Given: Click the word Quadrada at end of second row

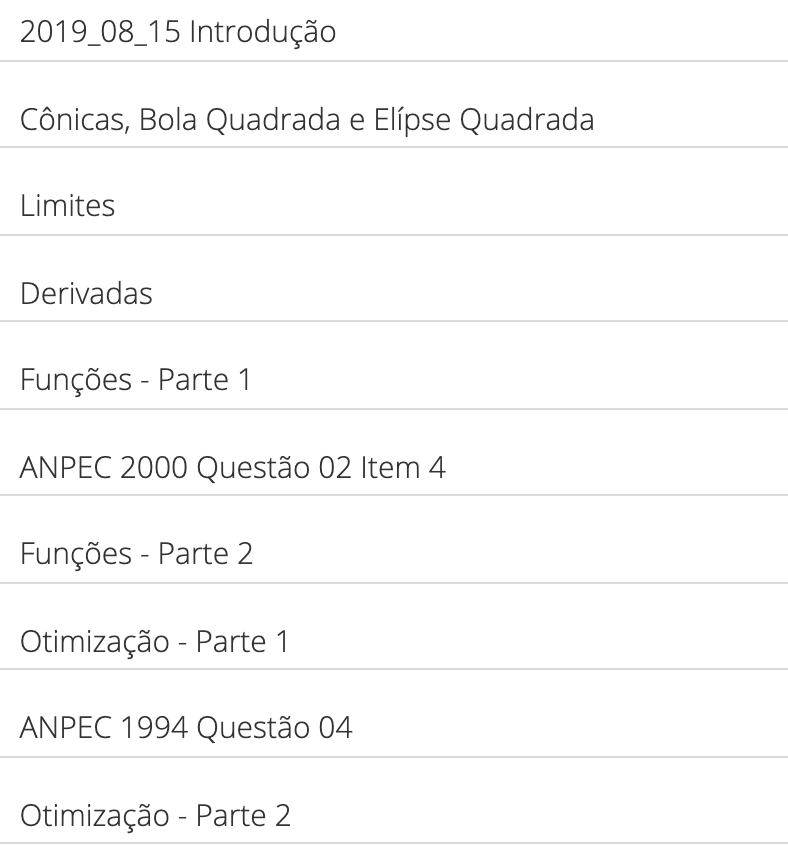Looking at the screenshot, I should [527, 119].
